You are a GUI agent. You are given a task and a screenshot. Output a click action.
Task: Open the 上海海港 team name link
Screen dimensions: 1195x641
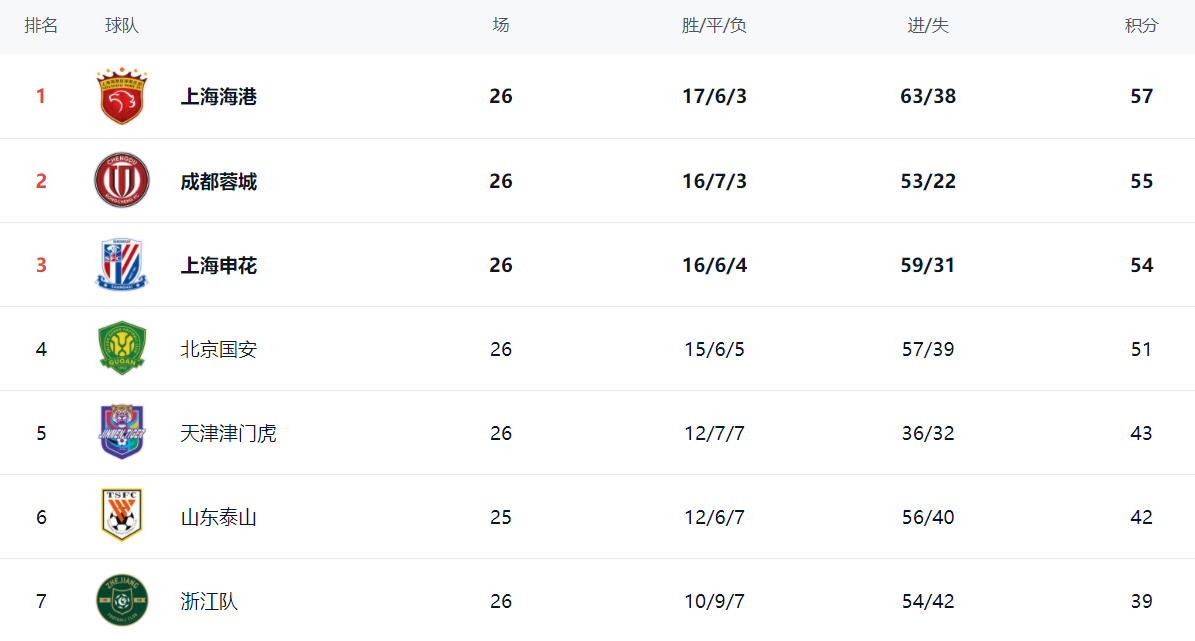[x=218, y=97]
